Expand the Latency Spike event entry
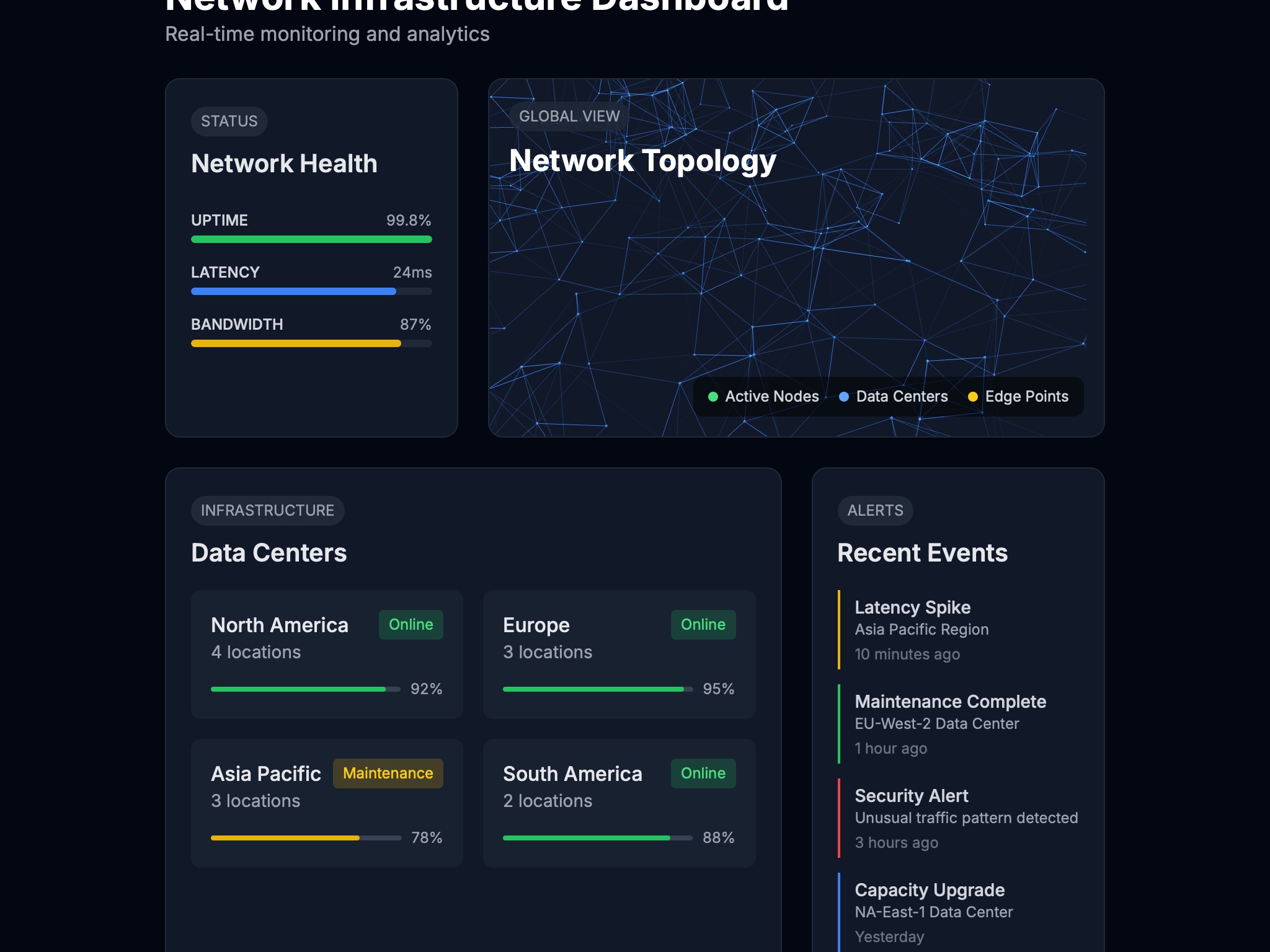Image resolution: width=1270 pixels, height=952 pixels. (912, 607)
